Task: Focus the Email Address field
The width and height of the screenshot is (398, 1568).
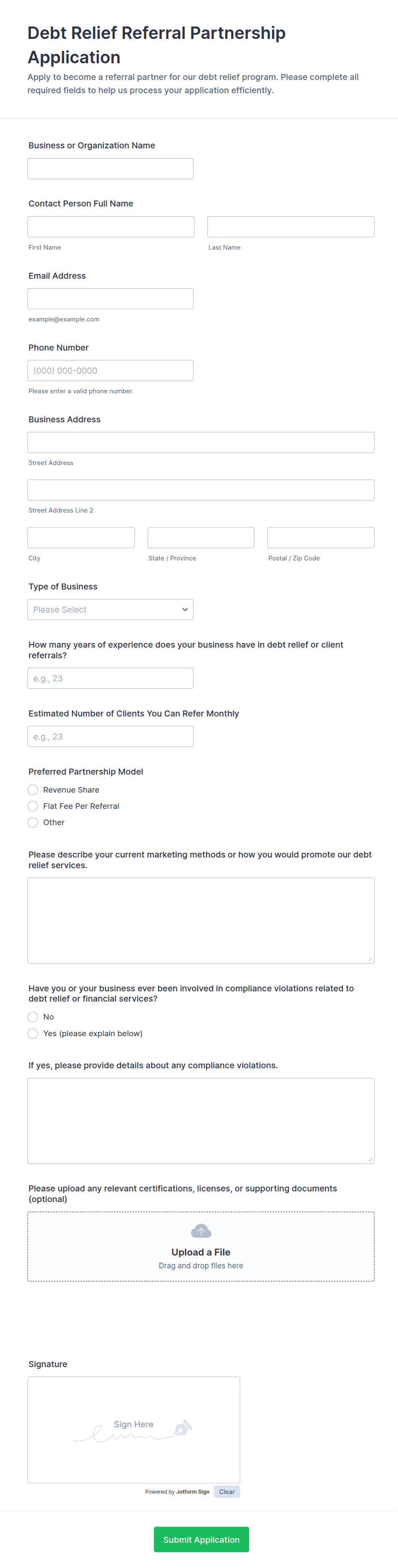Action: coord(110,298)
